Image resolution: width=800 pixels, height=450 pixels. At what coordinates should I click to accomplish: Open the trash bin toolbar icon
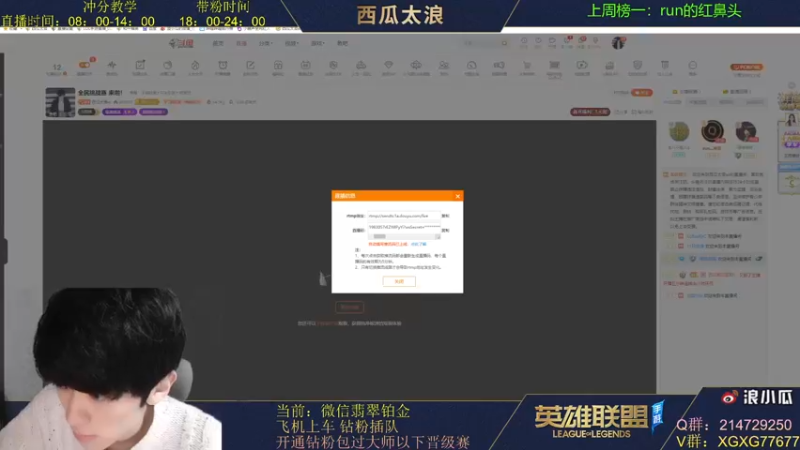pos(665,65)
